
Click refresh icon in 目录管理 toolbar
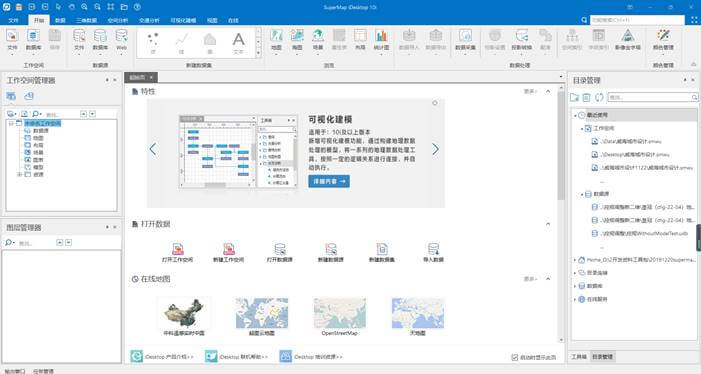click(599, 97)
